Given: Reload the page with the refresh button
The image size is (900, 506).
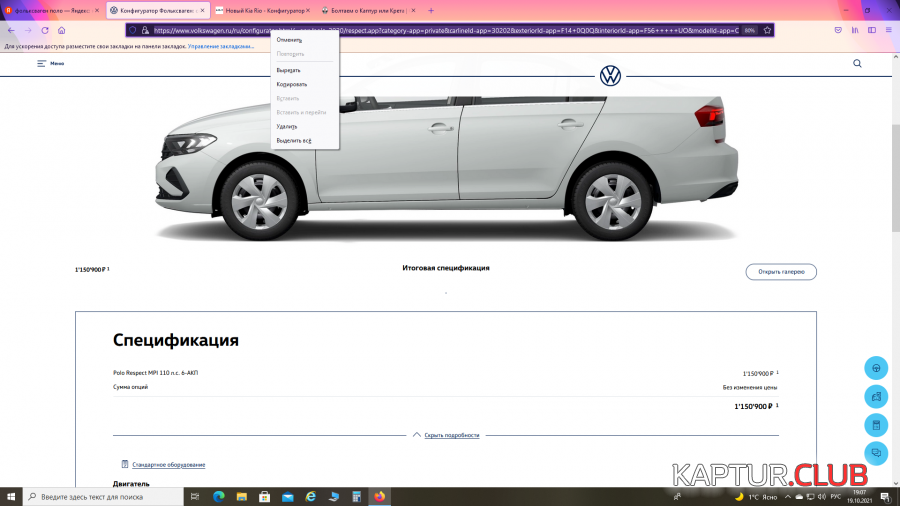Looking at the screenshot, I should point(45,30).
